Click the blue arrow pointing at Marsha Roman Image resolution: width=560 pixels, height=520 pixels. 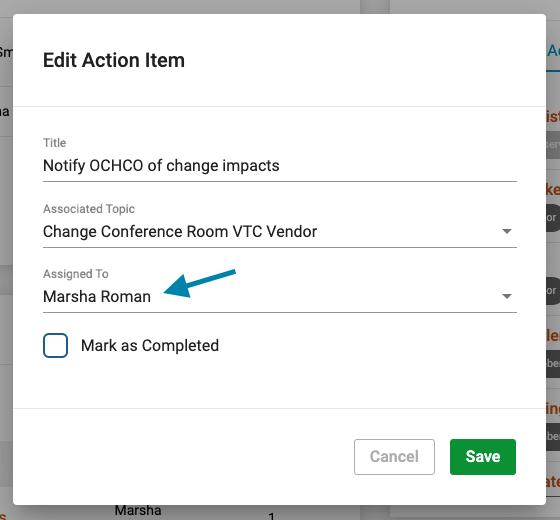click(x=199, y=284)
